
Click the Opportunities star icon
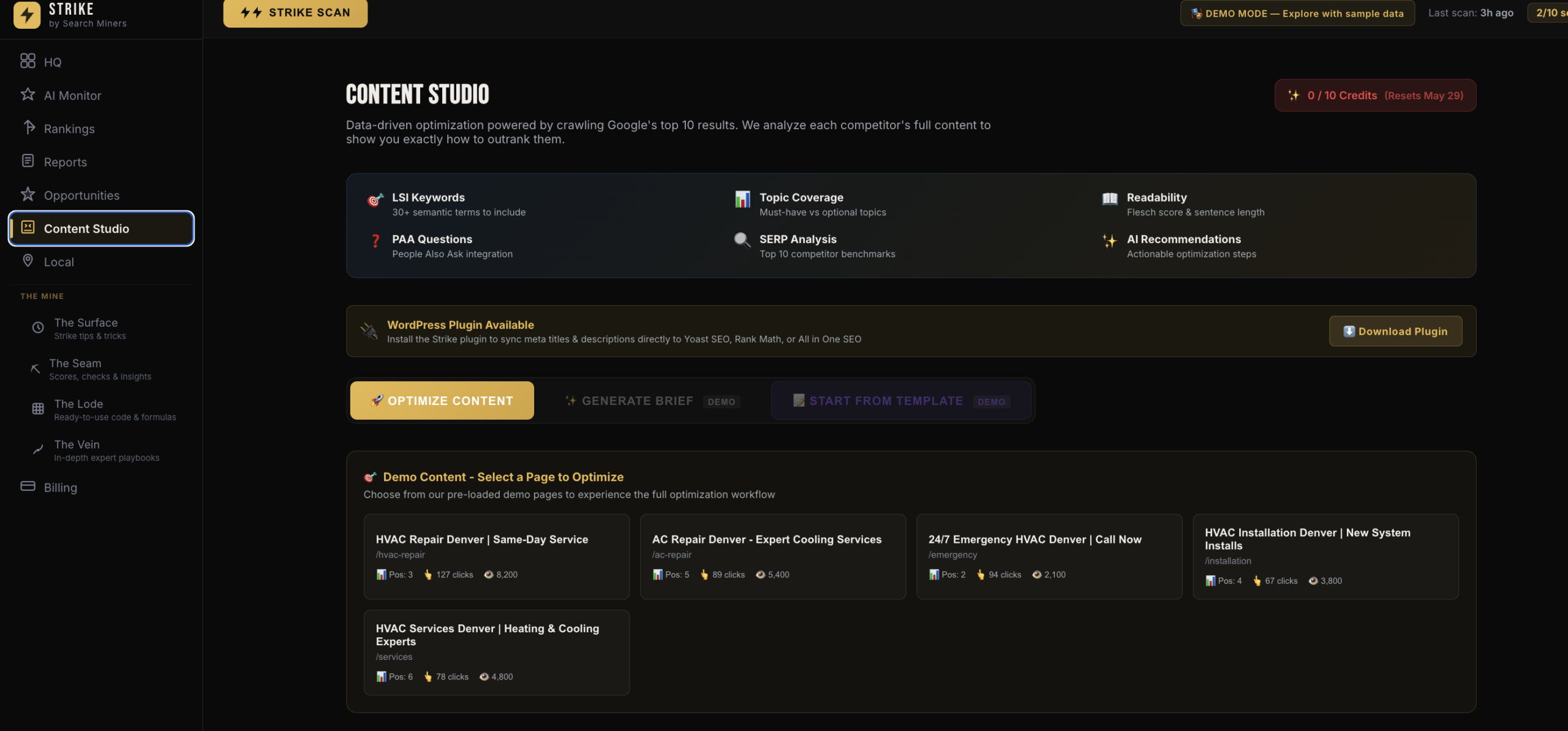pyautogui.click(x=28, y=194)
